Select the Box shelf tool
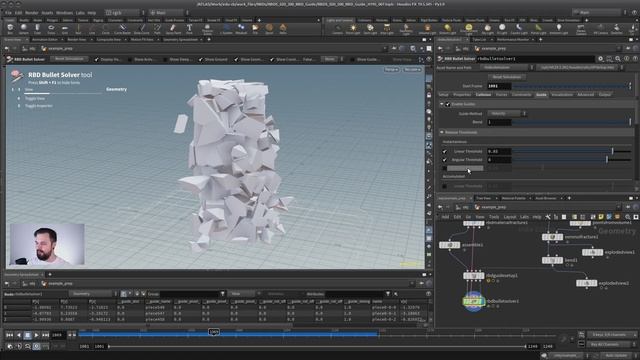 click(10, 29)
